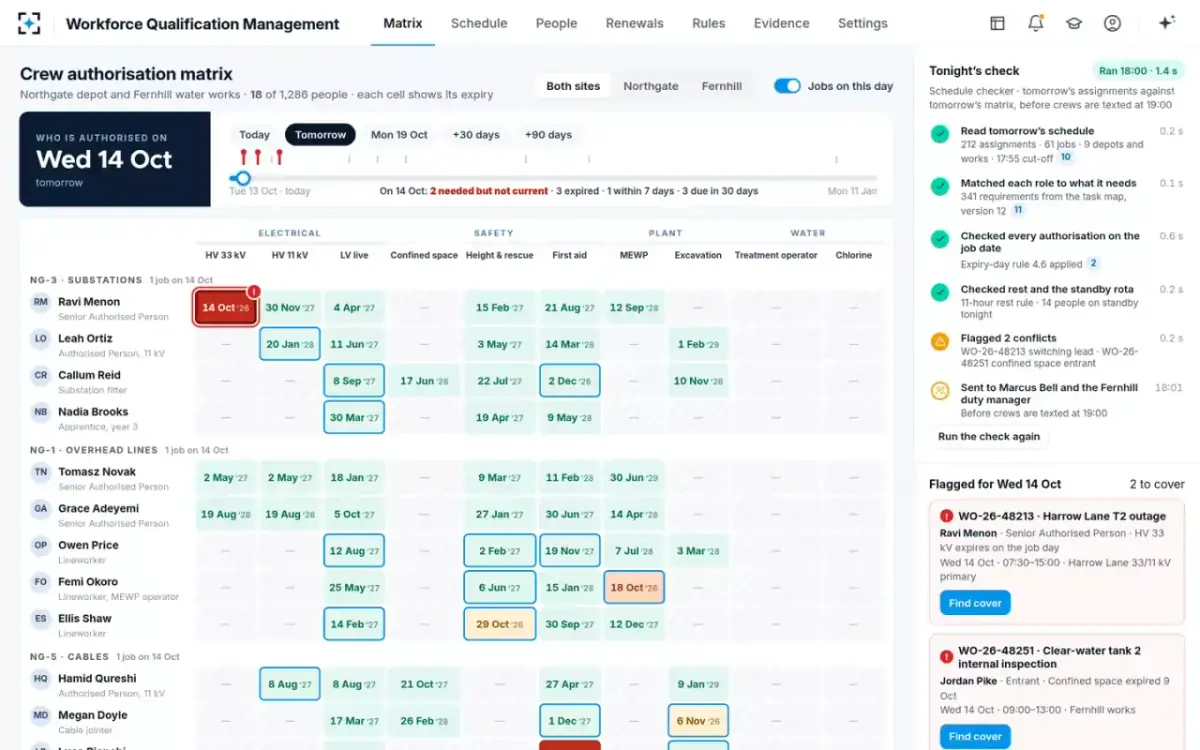1200x750 pixels.
Task: Click warning icon beside Flagged 2 conflicts
Action: tap(940, 341)
